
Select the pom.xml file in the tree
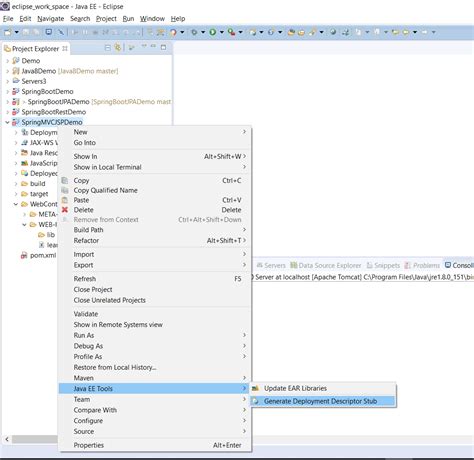pyautogui.click(x=43, y=256)
